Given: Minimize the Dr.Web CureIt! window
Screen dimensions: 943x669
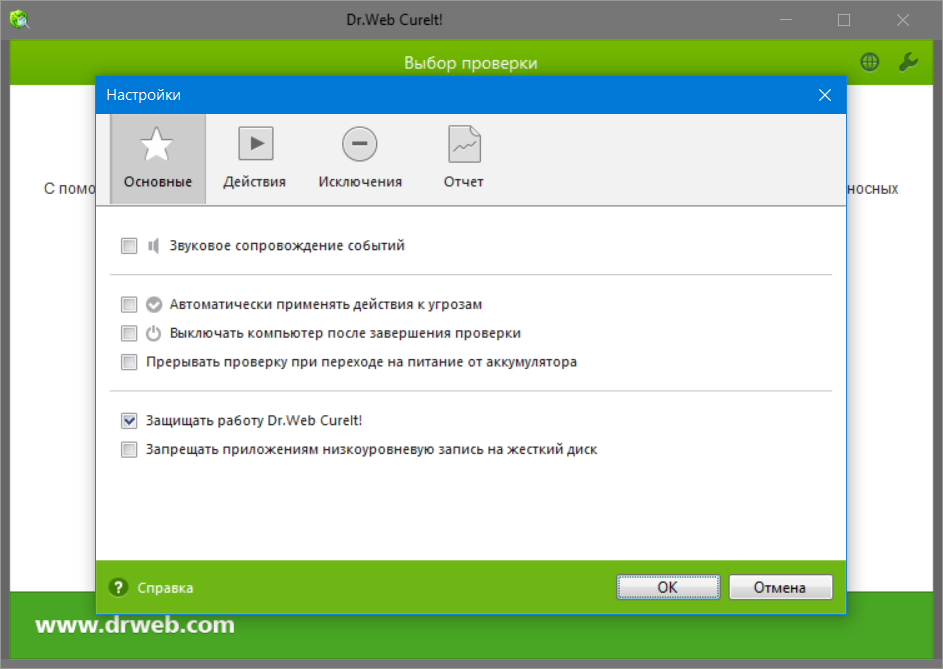Looking at the screenshot, I should pos(786,20).
